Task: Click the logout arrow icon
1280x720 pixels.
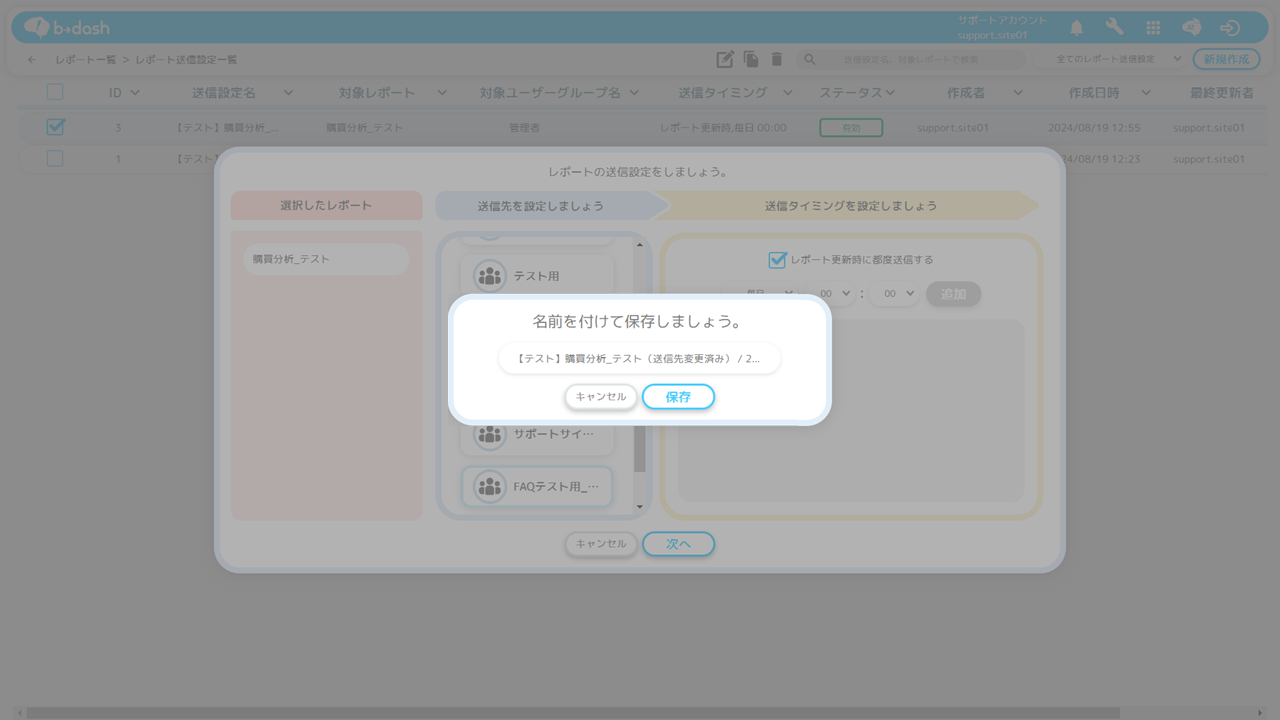Action: pyautogui.click(x=1230, y=28)
